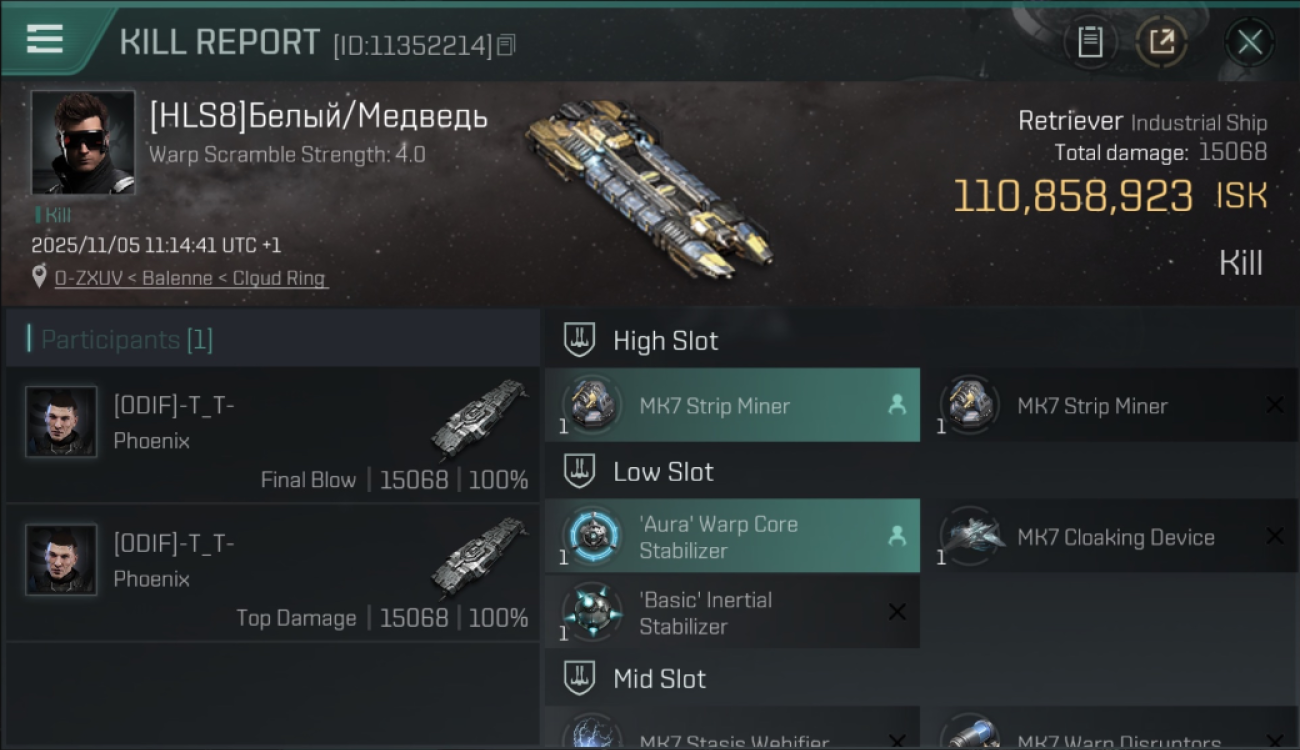The width and height of the screenshot is (1300, 750).
Task: Click the share export icon
Action: coord(1161,42)
